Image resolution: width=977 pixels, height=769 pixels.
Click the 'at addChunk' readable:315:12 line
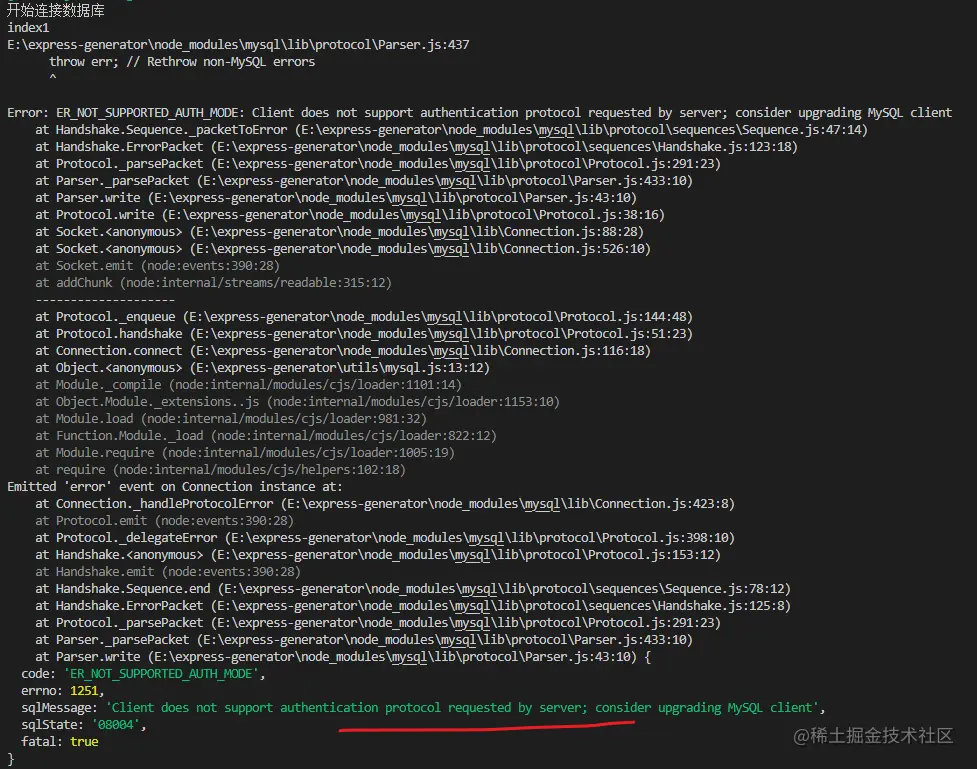coord(213,283)
